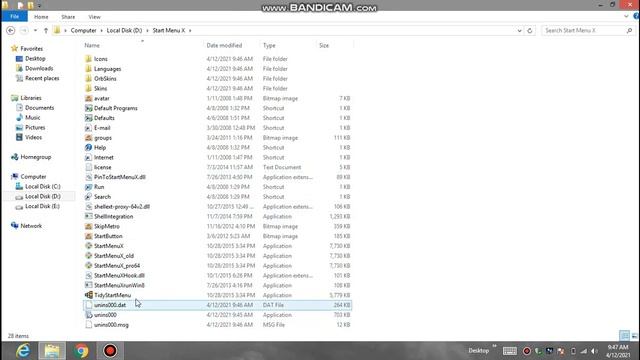Expand Start Menu X breadcrumb arrow
Image resolution: width=640 pixels, height=360 pixels.
coord(190,31)
